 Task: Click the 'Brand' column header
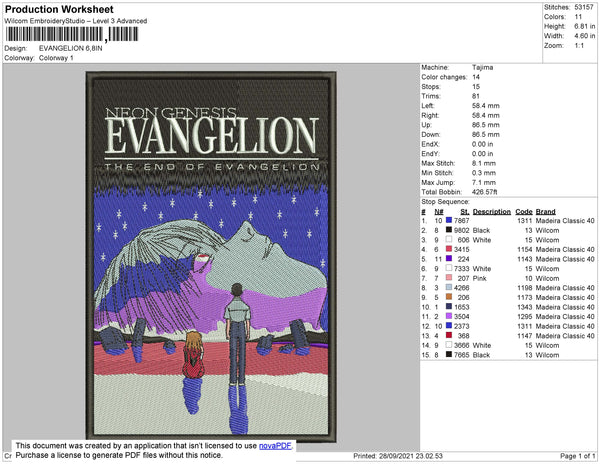[546, 212]
